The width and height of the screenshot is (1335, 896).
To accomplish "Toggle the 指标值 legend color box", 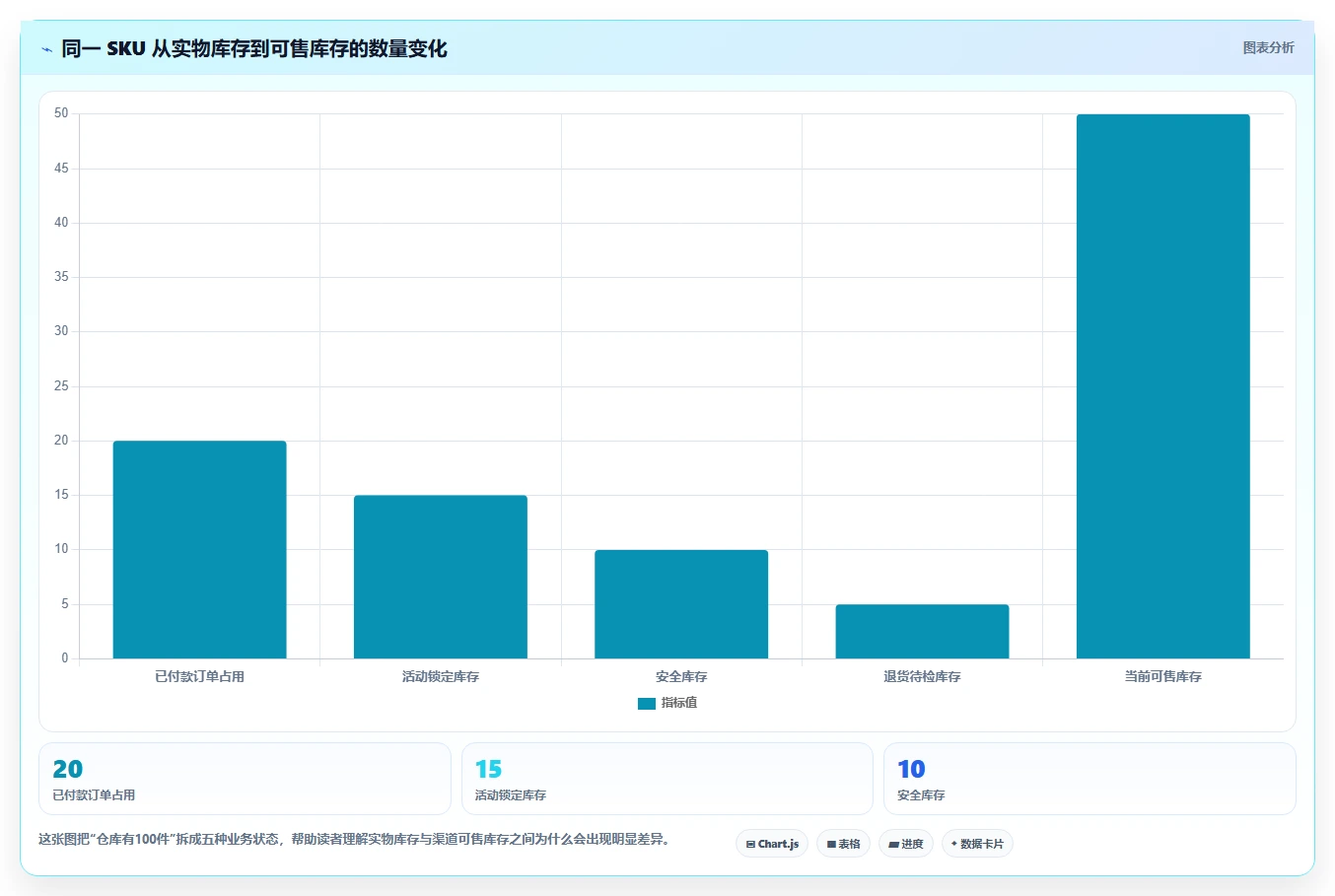I will [647, 703].
